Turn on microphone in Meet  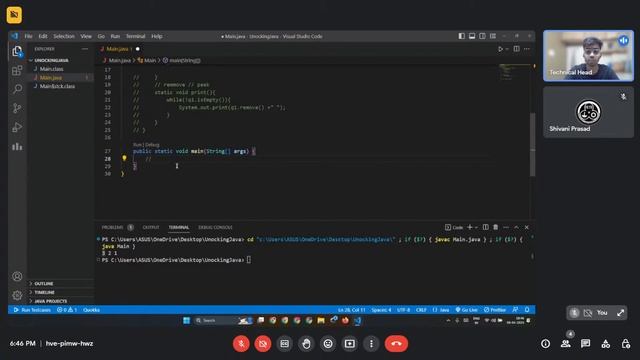click(x=241, y=344)
